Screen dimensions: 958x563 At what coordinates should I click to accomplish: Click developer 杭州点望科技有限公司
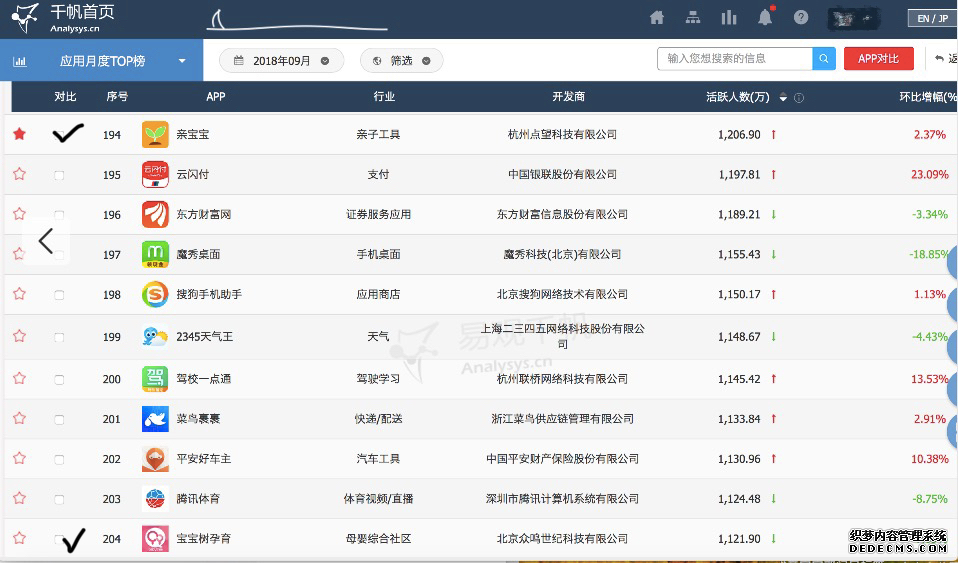[x=562, y=134]
